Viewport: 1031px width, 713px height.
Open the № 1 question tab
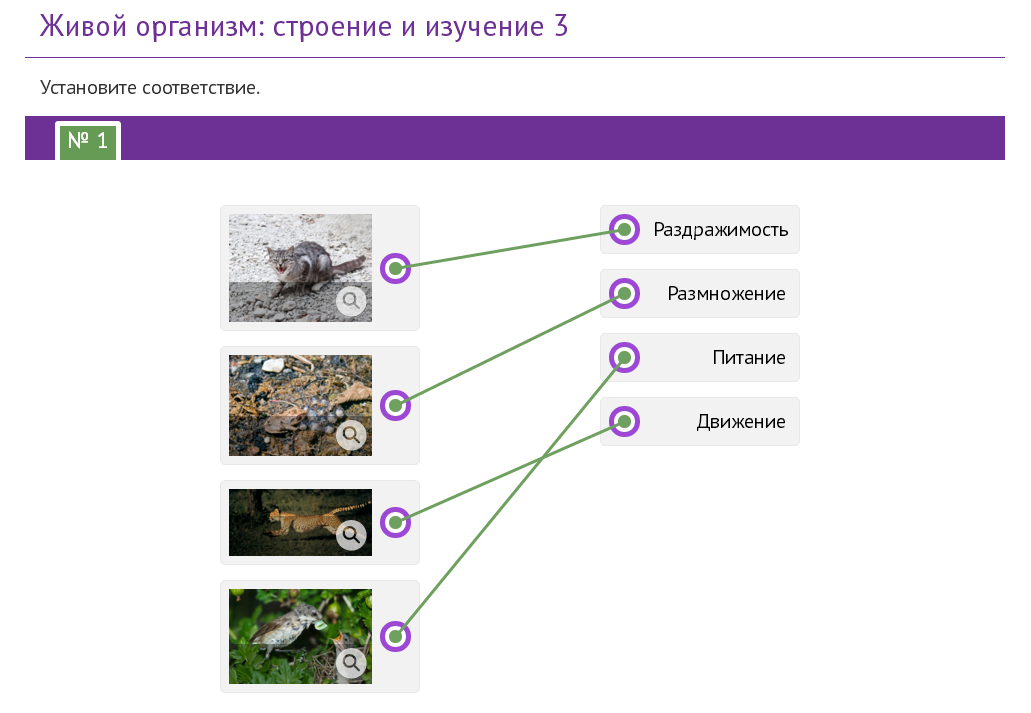point(87,141)
